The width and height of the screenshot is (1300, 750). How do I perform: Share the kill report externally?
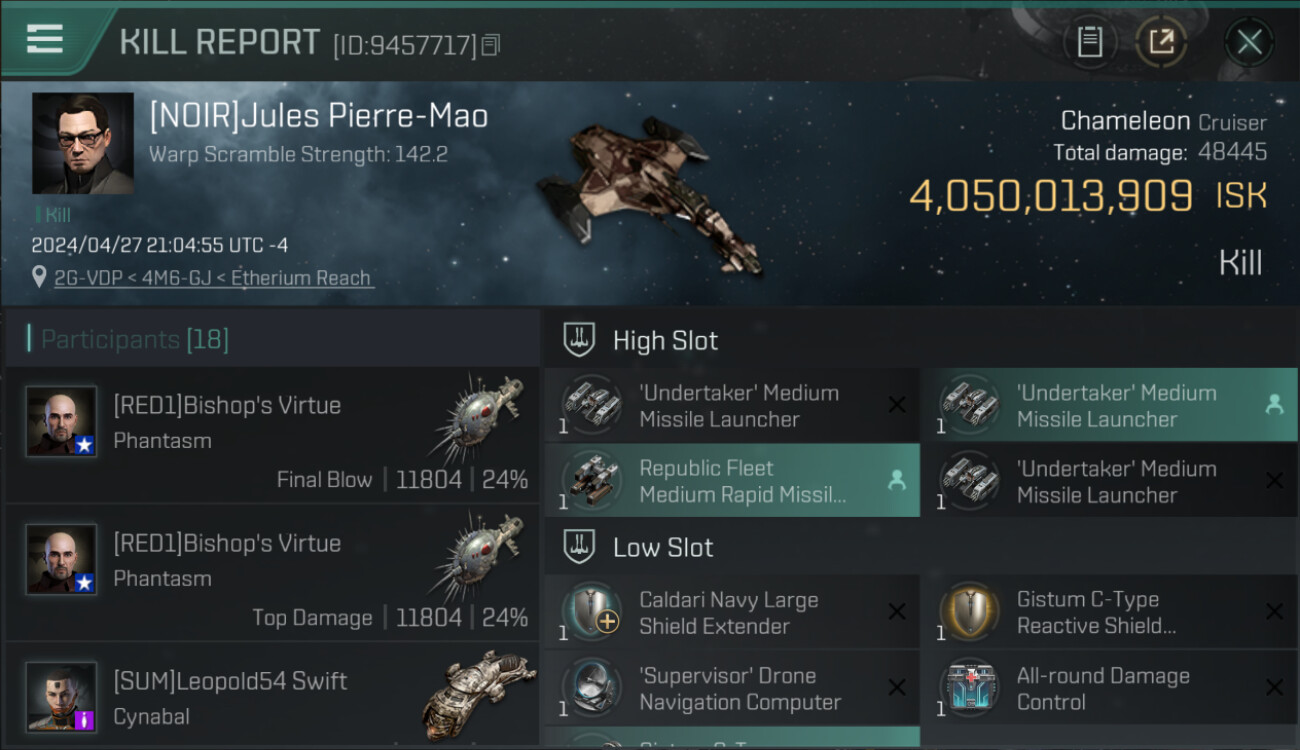(x=1161, y=42)
